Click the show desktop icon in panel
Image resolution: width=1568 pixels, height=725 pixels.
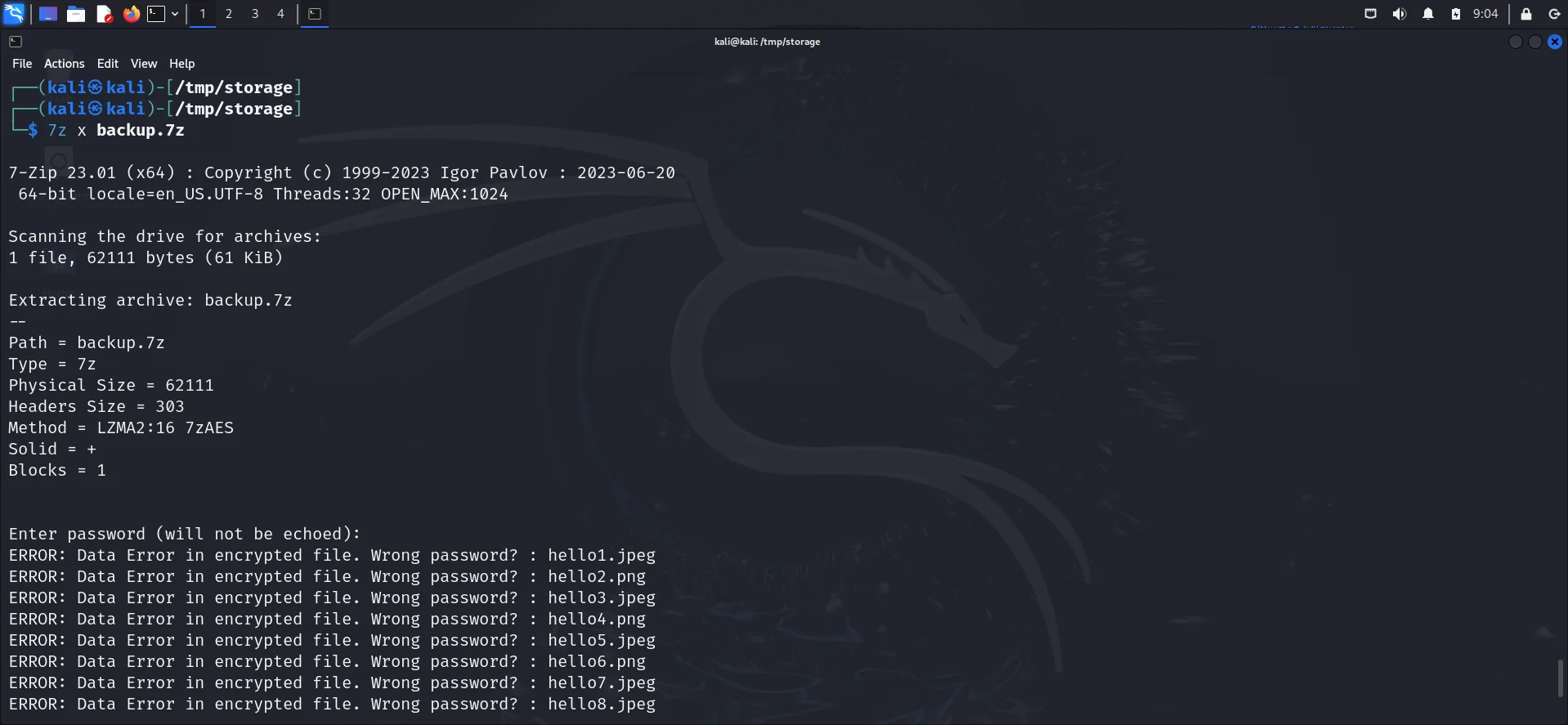[x=48, y=14]
